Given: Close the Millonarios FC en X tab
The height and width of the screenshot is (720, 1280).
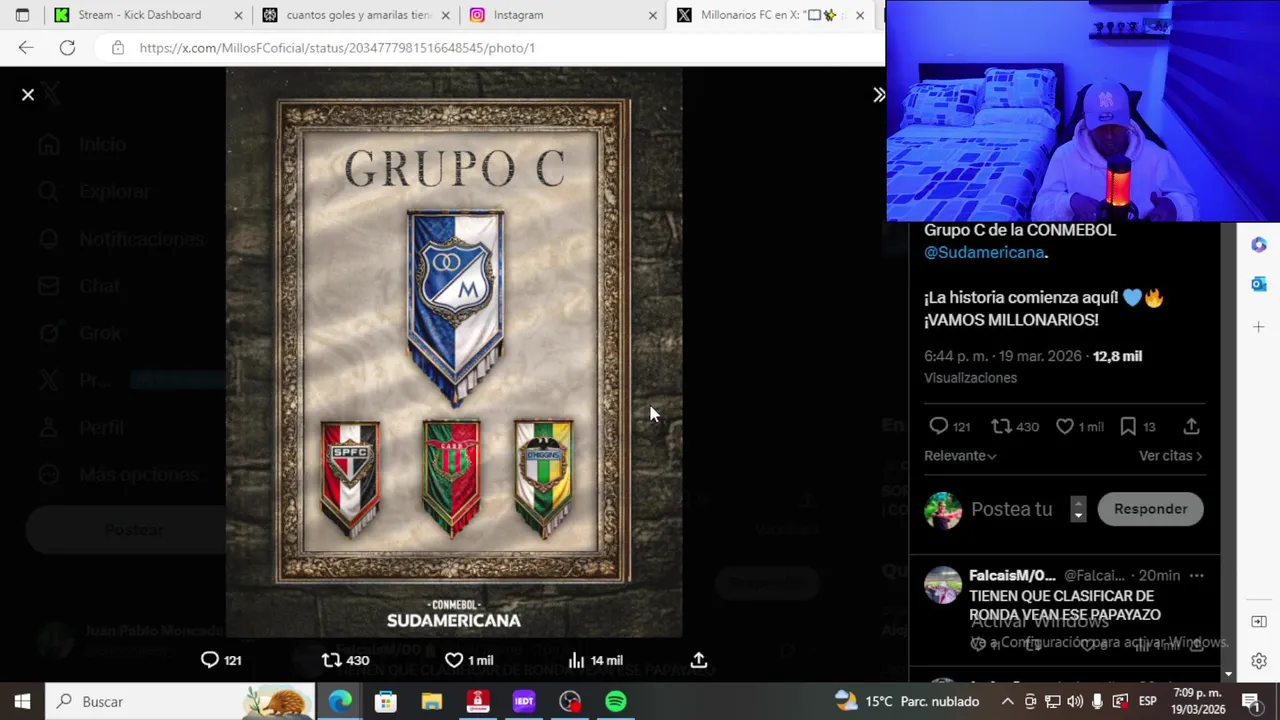Looking at the screenshot, I should (859, 15).
